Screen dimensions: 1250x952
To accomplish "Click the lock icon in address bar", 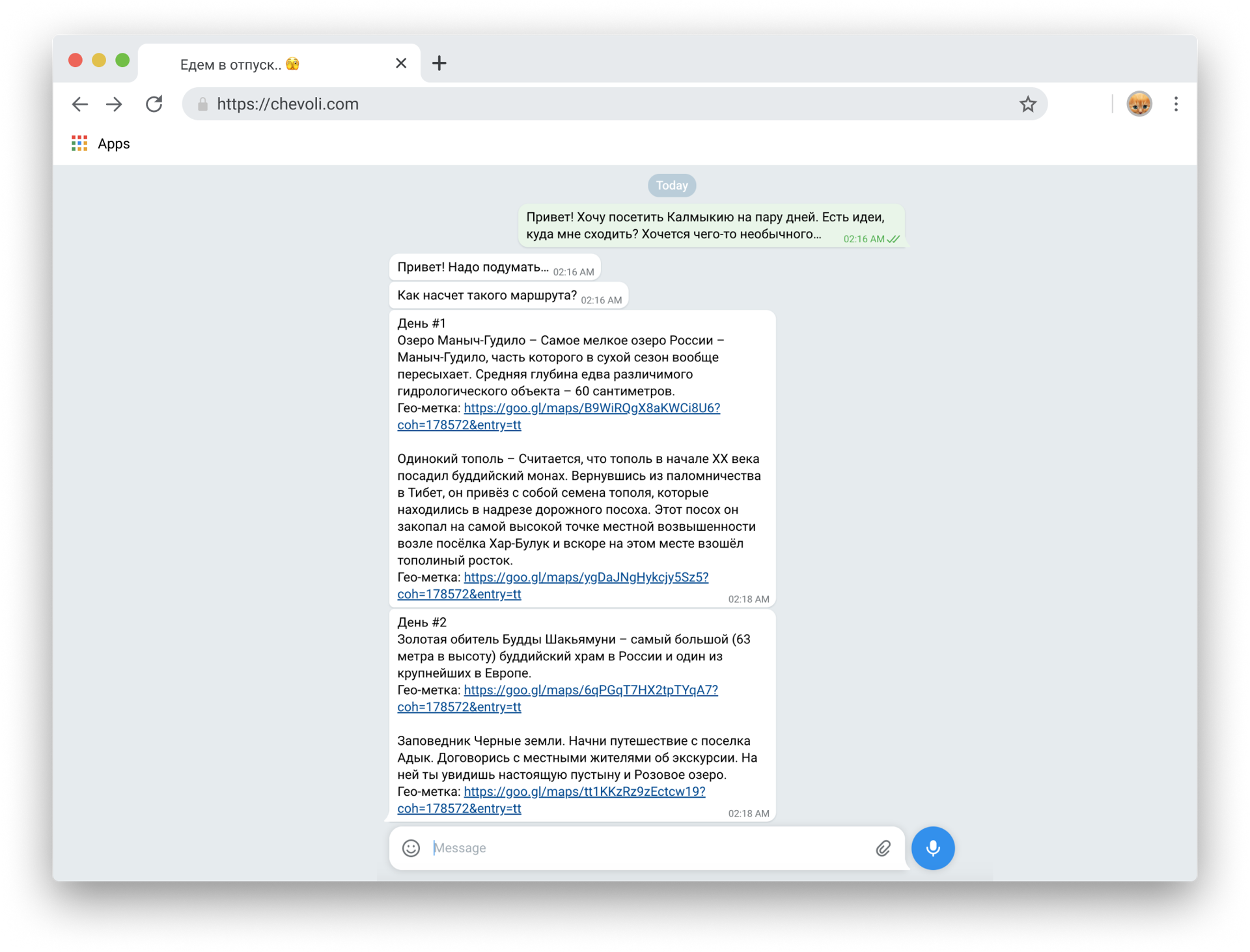I will click(202, 104).
